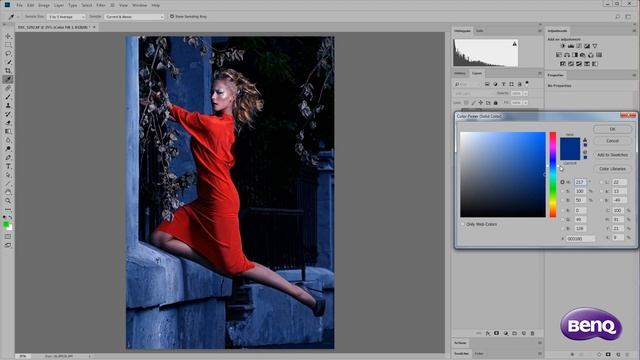Viewport: 640px width, 360px height.
Task: Toggle the Show Sampling Ring checkbox
Action: point(172,16)
